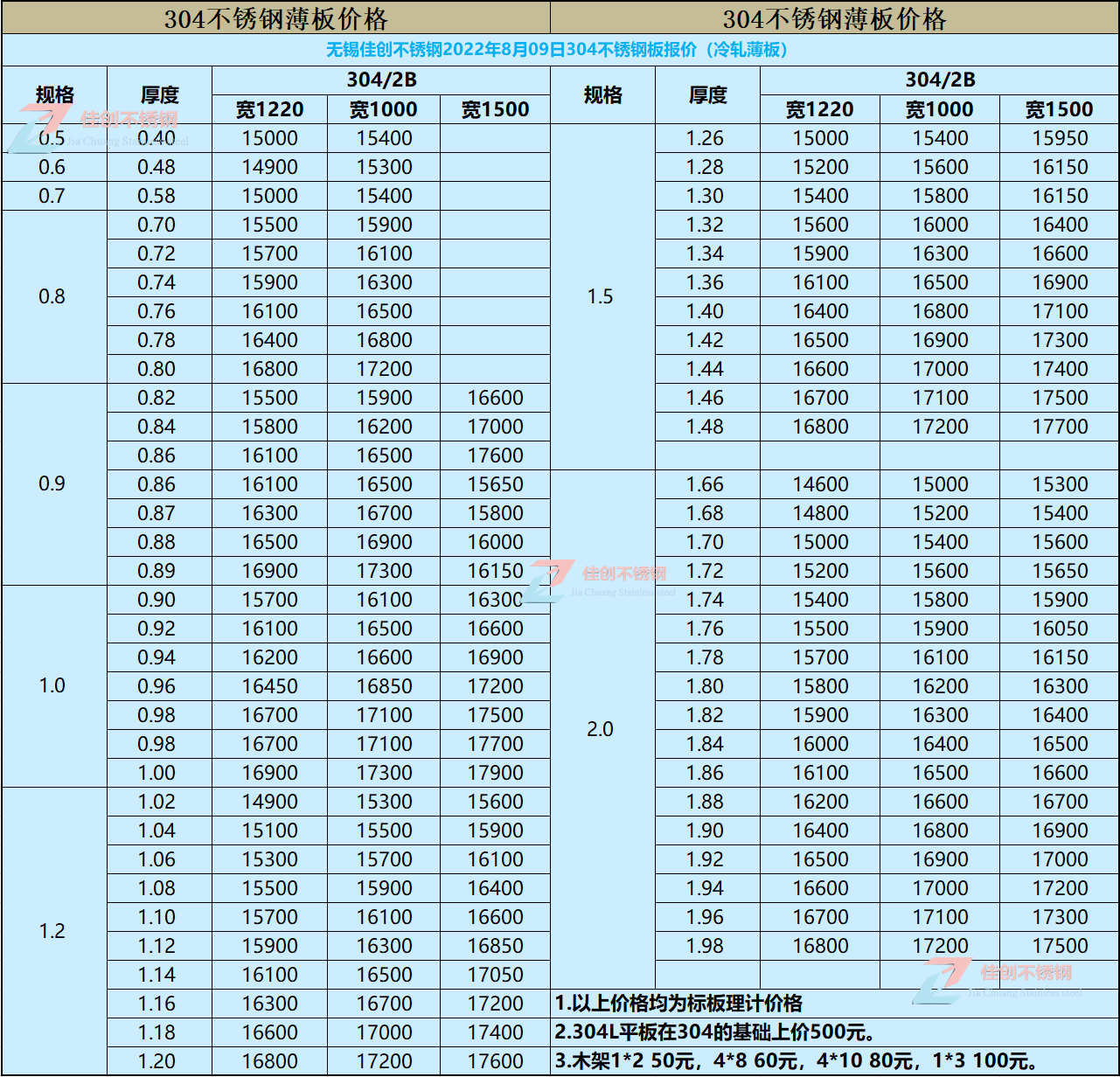Click the price cell 17900 for thickness 1.00
The width and height of the screenshot is (1120, 1077).
tap(496, 772)
